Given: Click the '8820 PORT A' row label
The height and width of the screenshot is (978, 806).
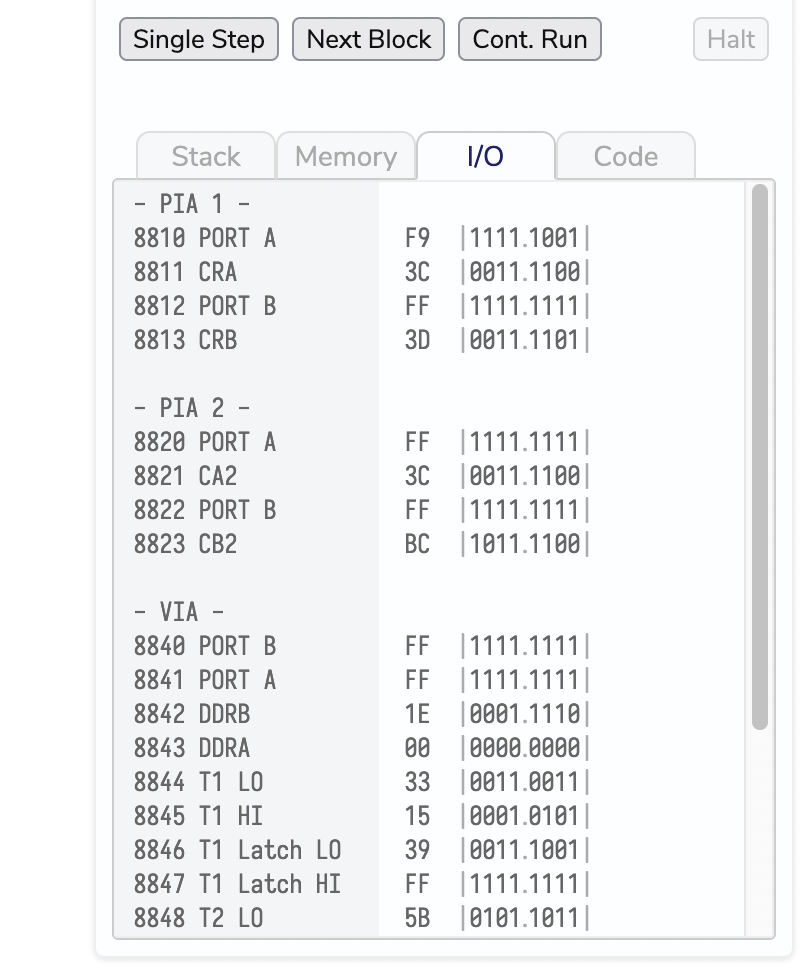Looking at the screenshot, I should tap(205, 442).
